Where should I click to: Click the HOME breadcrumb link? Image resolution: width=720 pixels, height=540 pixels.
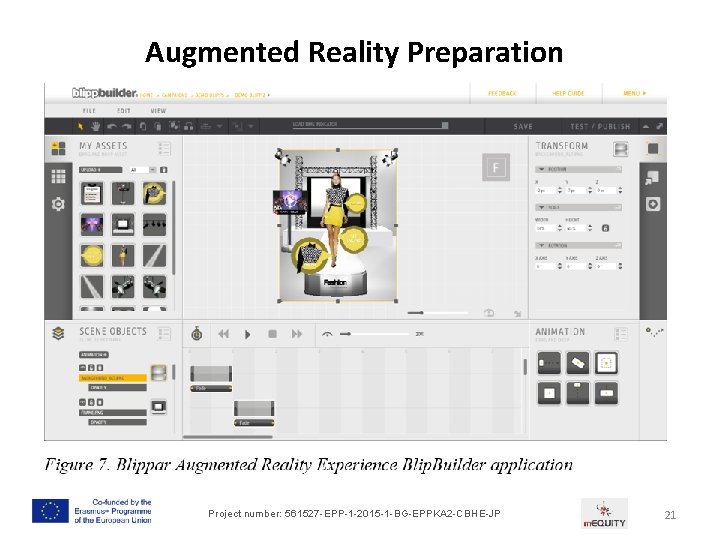click(146, 95)
